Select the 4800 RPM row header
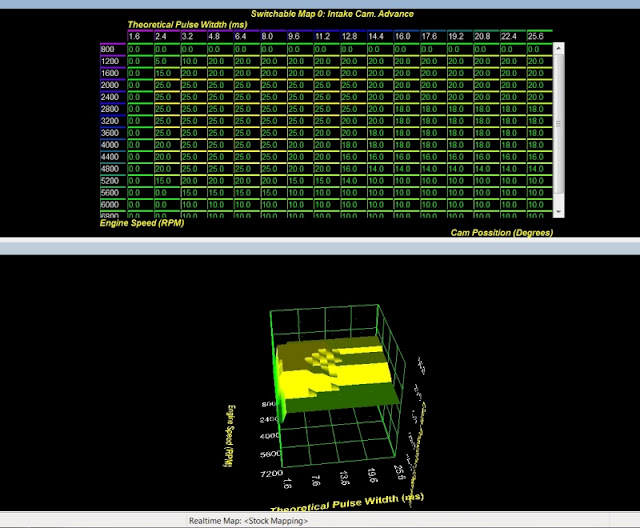Image resolution: width=640 pixels, height=528 pixels. pos(113,169)
